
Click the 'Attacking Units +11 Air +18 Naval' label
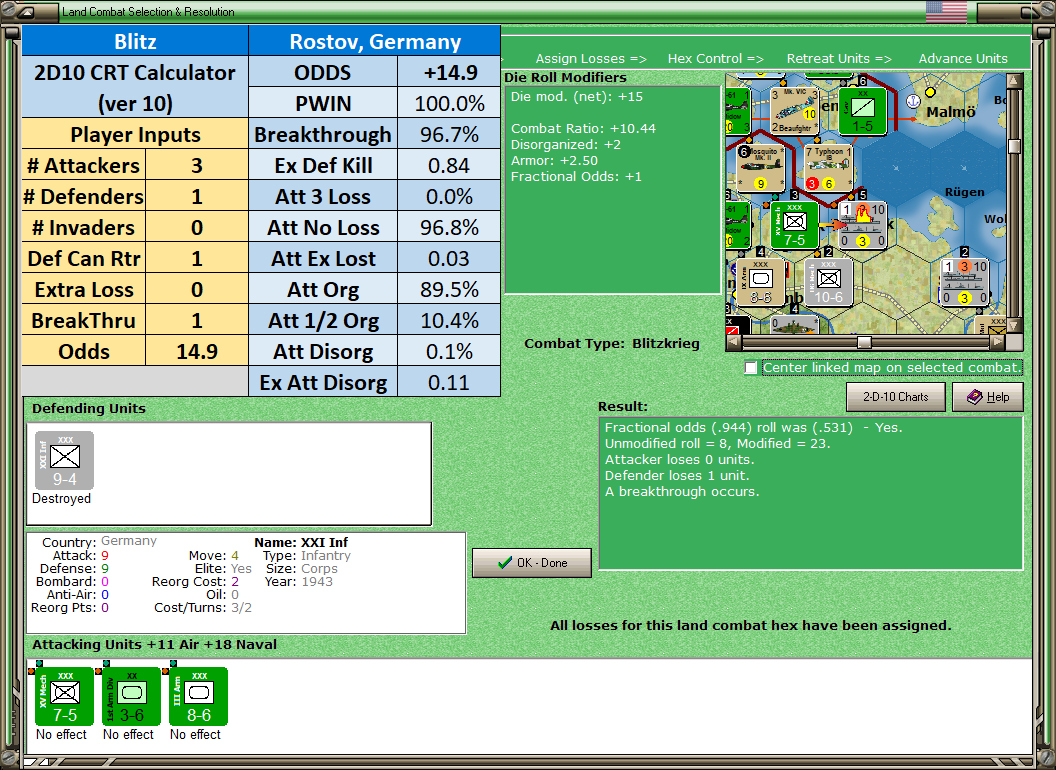click(x=154, y=645)
